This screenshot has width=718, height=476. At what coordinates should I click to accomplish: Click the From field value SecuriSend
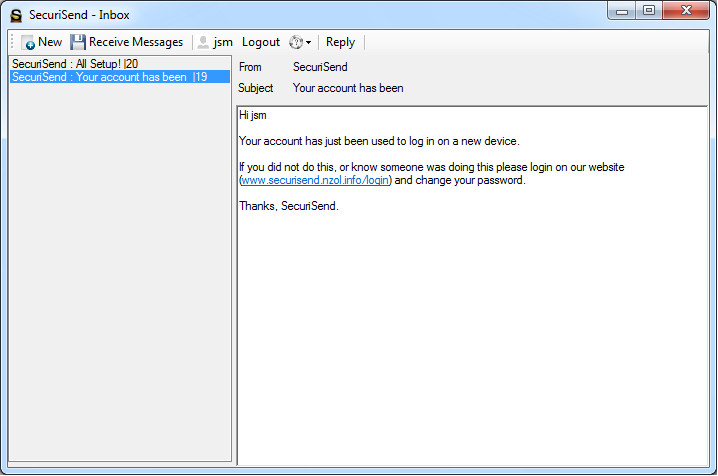click(x=320, y=67)
